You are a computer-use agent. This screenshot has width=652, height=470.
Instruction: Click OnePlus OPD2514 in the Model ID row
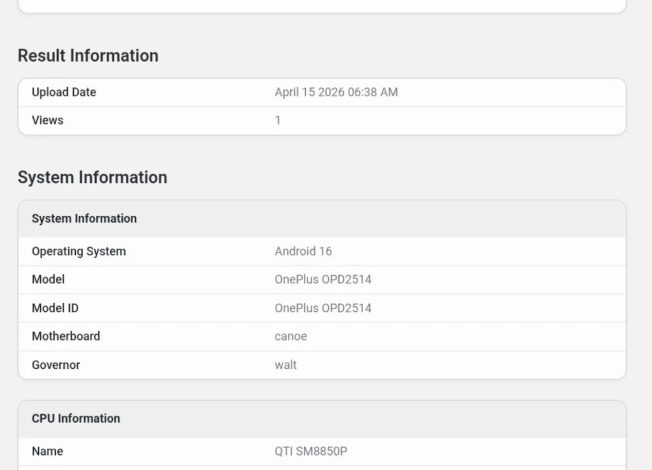click(323, 308)
